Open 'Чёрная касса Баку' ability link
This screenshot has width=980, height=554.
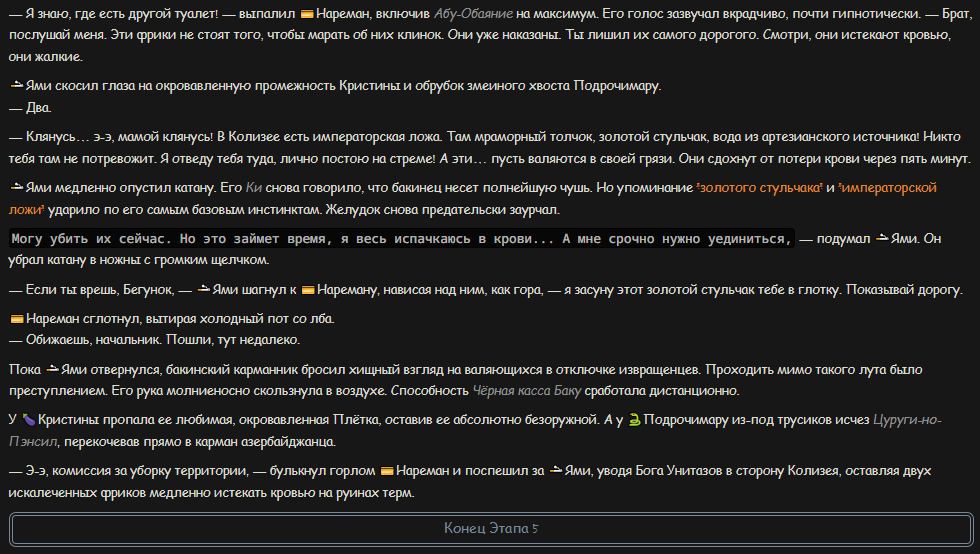coord(527,391)
